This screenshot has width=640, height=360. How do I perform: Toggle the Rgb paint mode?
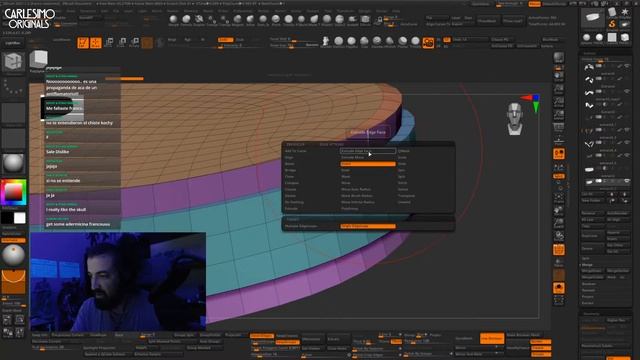(187, 40)
